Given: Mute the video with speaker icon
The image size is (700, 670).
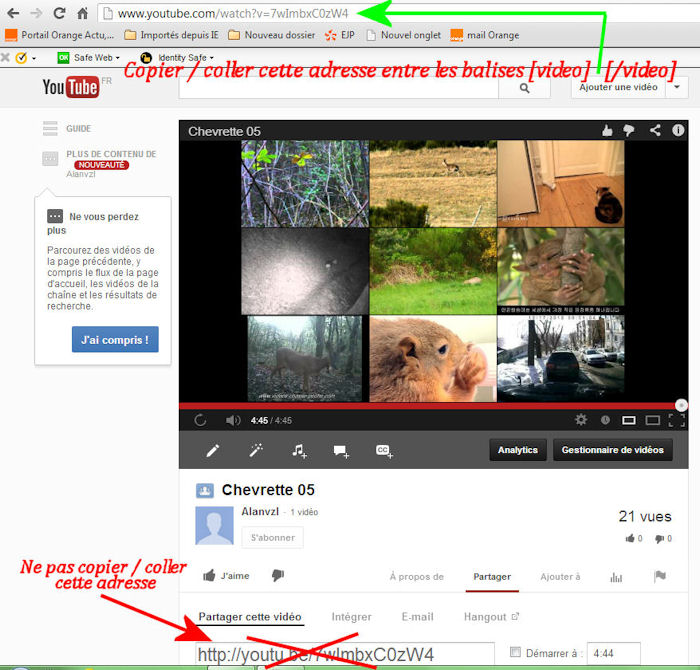Looking at the screenshot, I should (232, 420).
